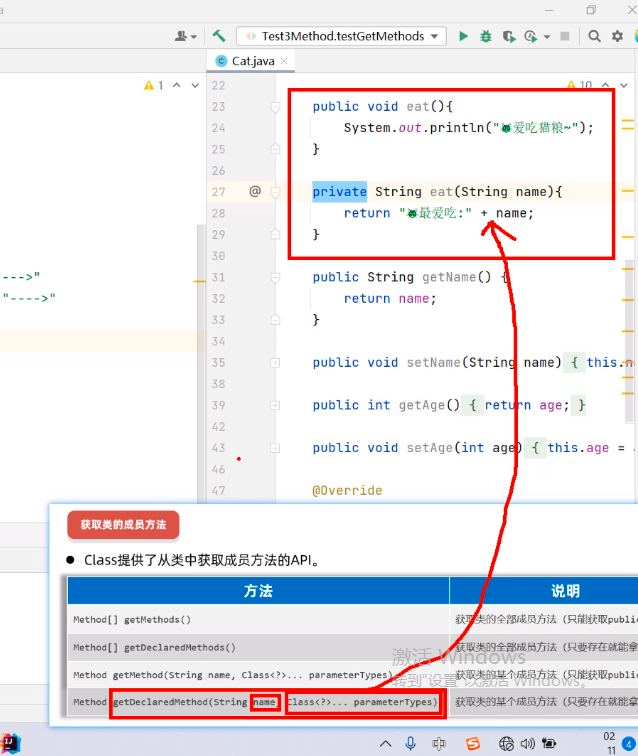
Task: Click the microphone tray icon
Action: coord(411,743)
